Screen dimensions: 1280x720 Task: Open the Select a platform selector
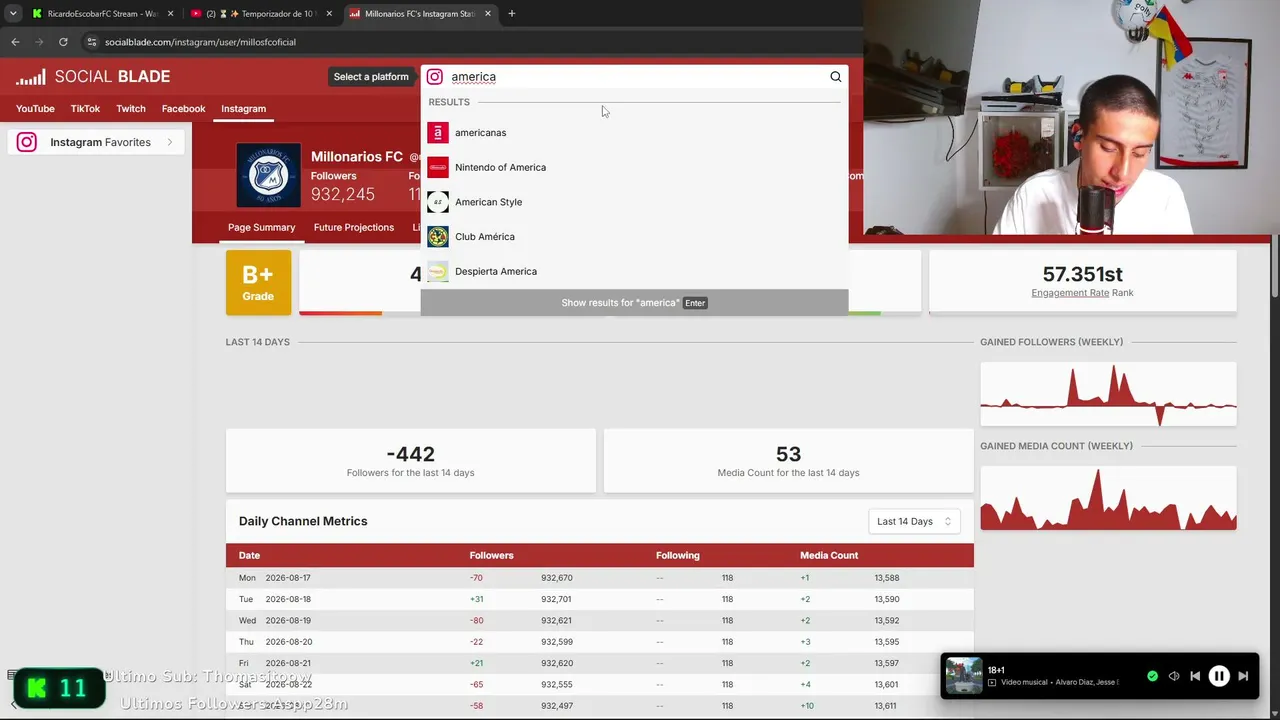371,77
